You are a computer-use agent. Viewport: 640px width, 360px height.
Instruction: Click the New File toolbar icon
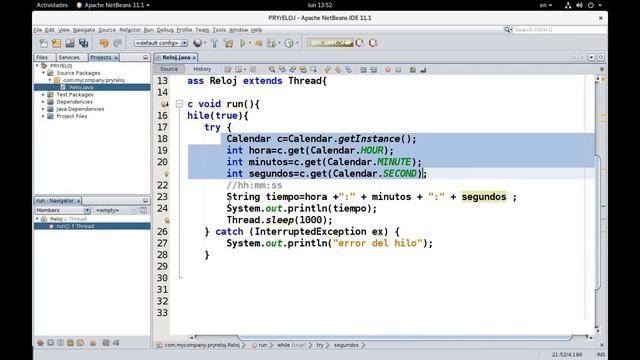pyautogui.click(x=43, y=43)
